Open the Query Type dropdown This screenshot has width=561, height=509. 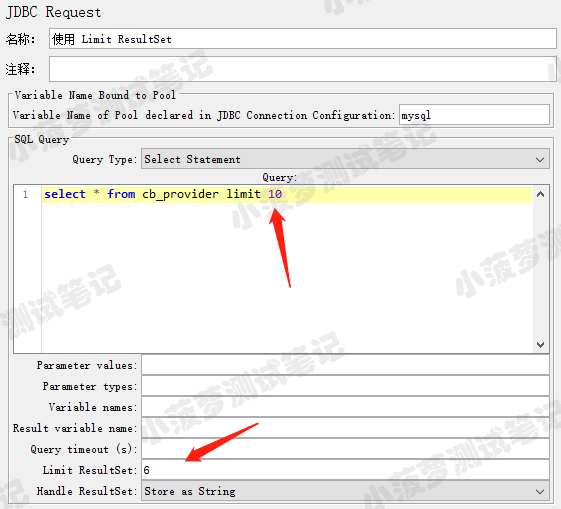(345, 159)
